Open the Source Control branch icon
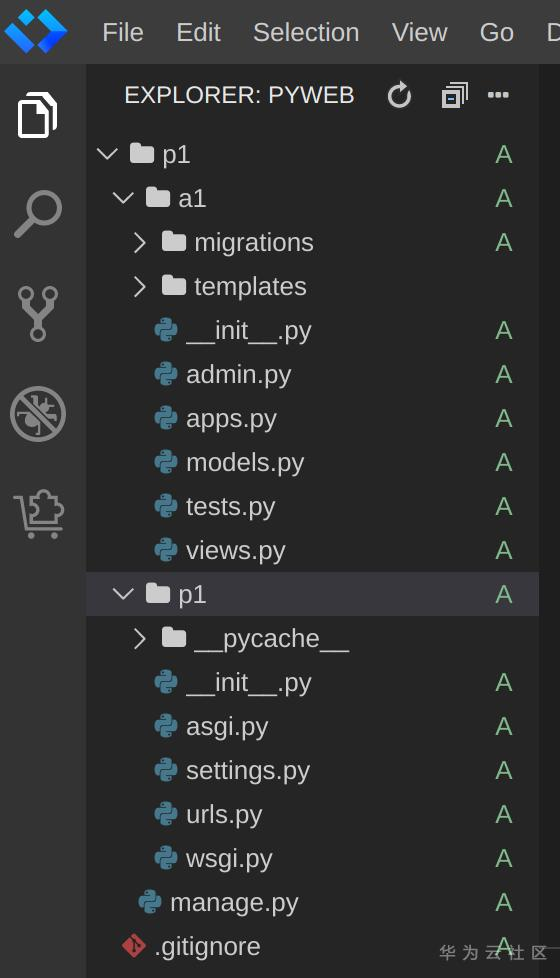This screenshot has width=560, height=978. tap(38, 314)
